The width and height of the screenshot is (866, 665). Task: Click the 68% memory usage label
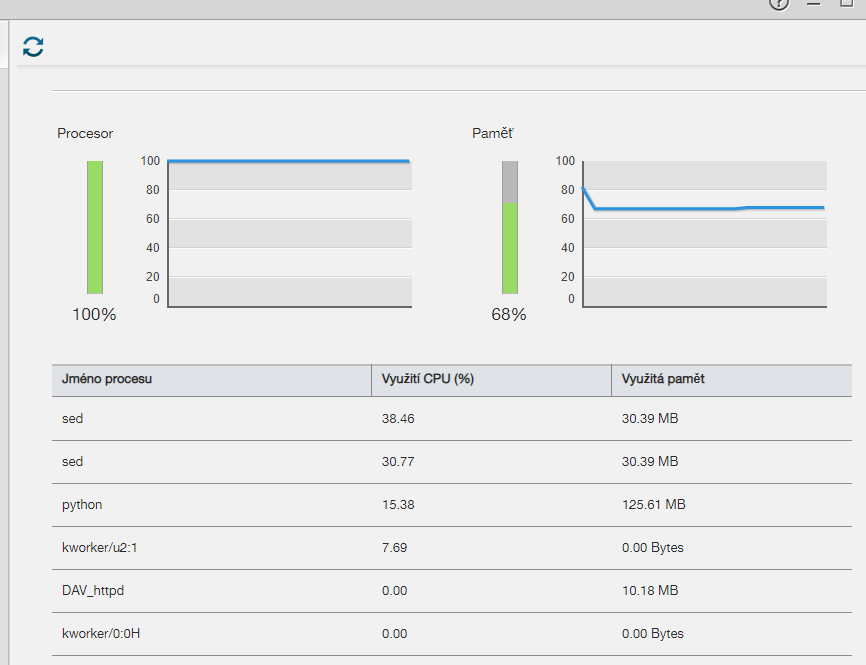pyautogui.click(x=509, y=315)
